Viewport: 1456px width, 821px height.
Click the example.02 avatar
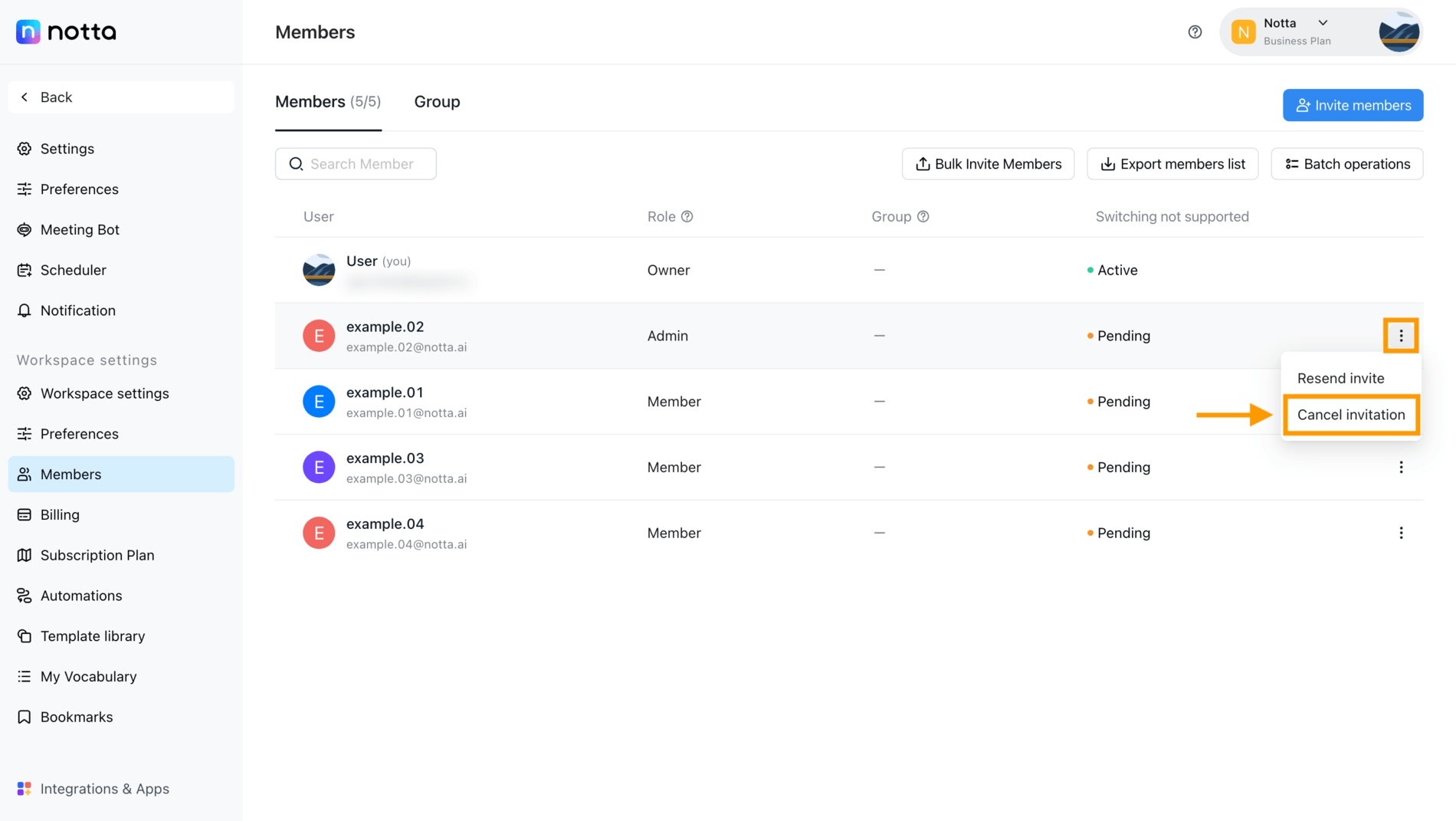[319, 336]
